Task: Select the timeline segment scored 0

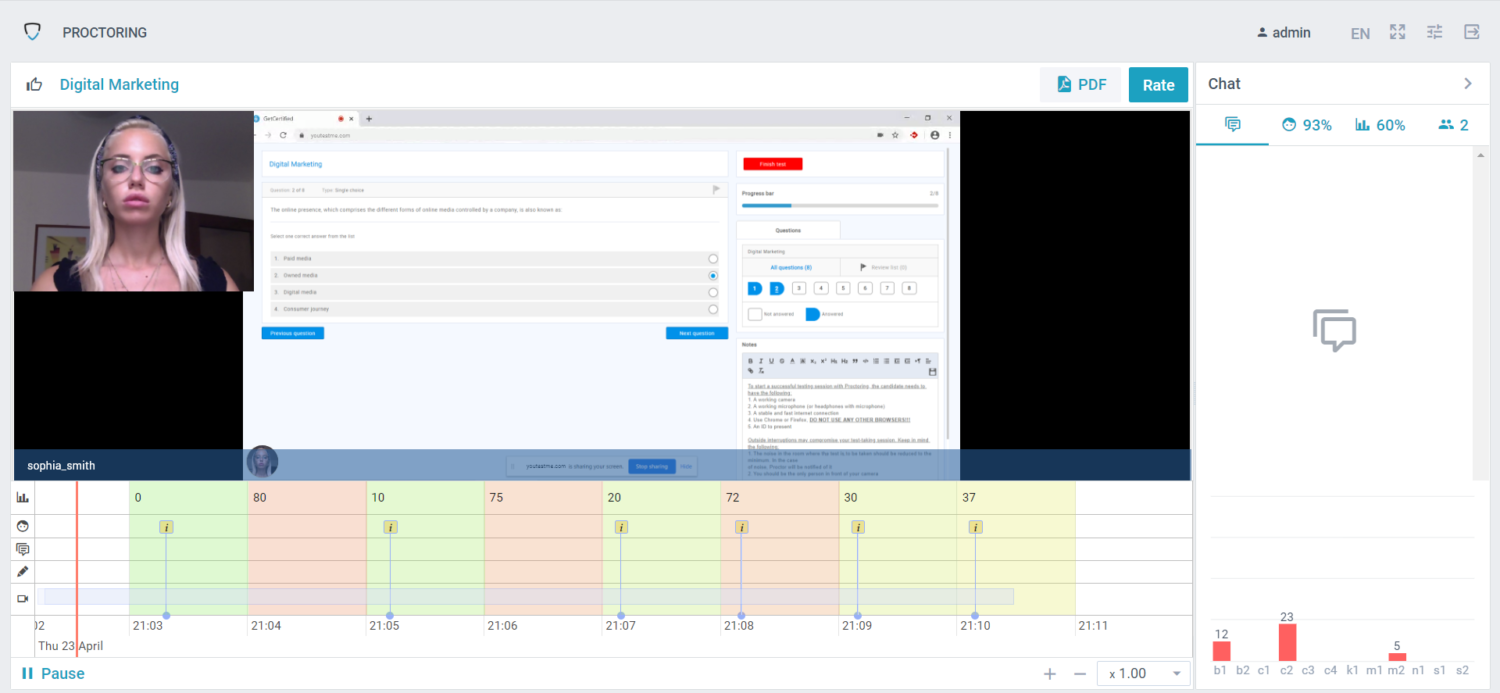Action: point(188,548)
